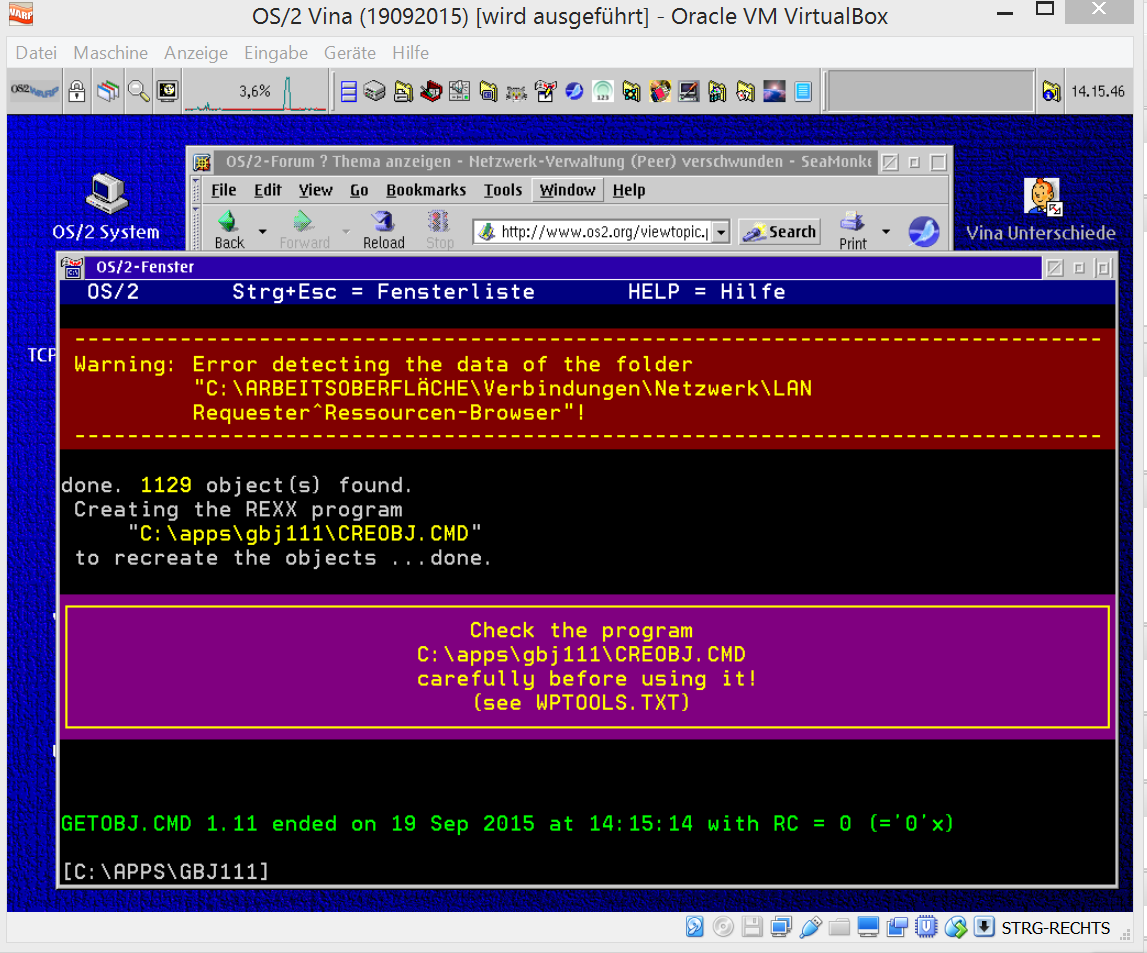Image resolution: width=1147 pixels, height=953 pixels.
Task: Click the VirtualBox shared folders status icon
Action: pos(839,927)
